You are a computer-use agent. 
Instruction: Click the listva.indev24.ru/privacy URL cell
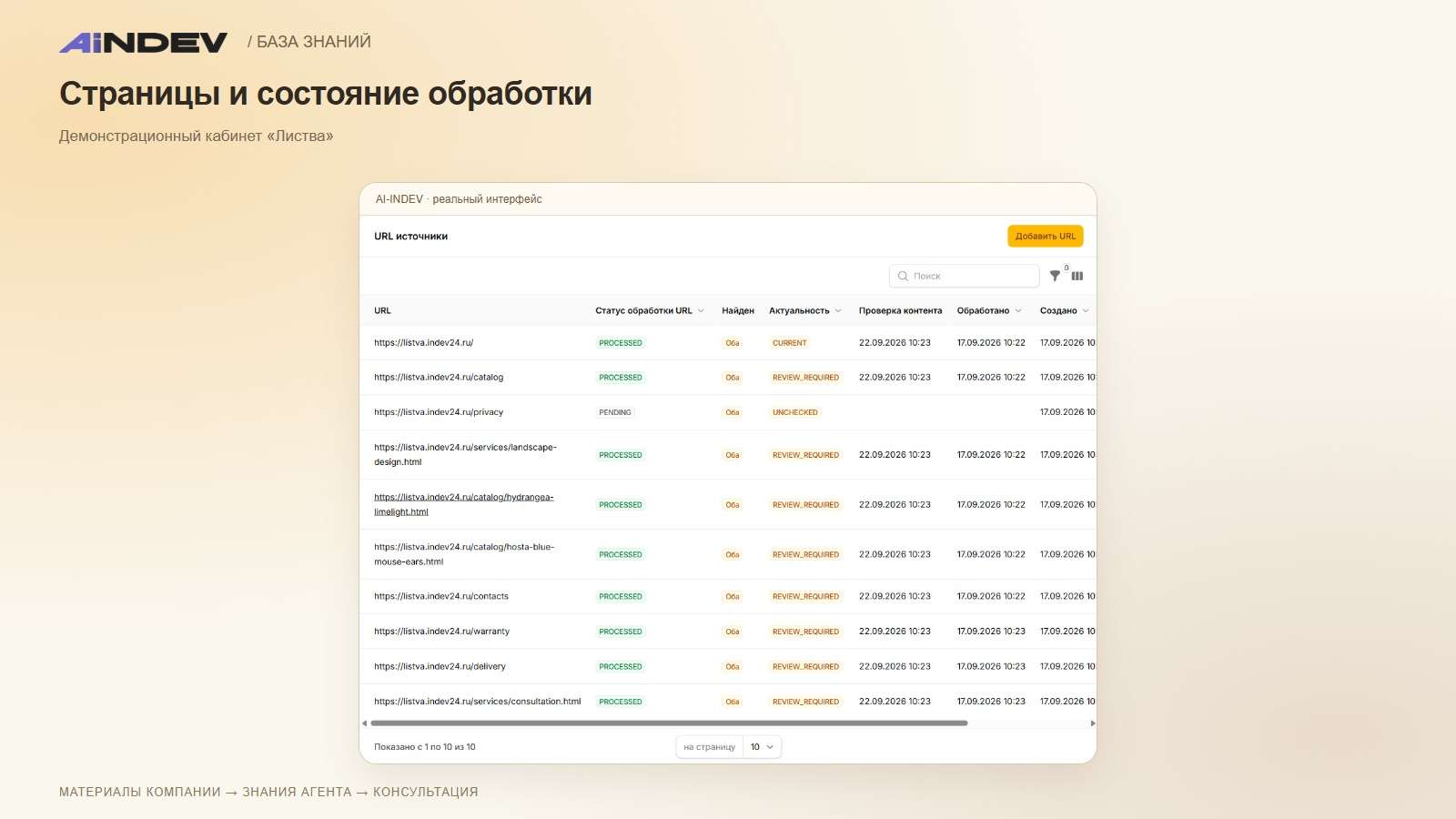pos(439,412)
